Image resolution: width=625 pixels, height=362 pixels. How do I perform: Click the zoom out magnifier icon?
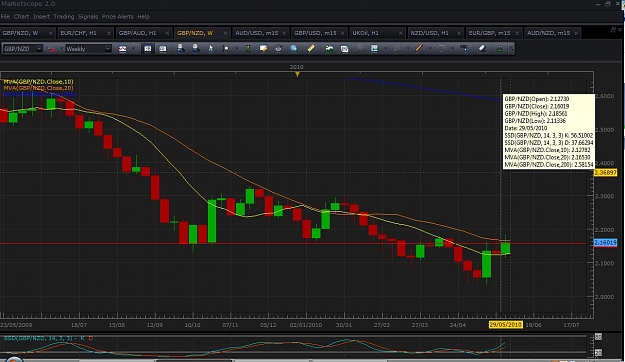196,49
